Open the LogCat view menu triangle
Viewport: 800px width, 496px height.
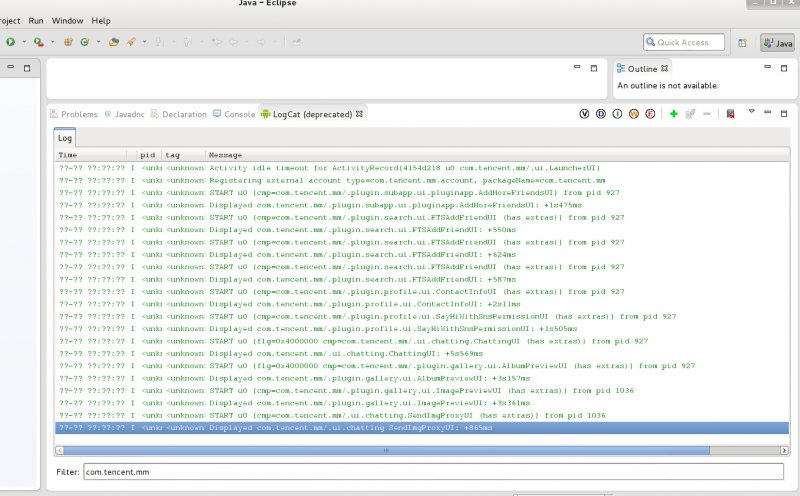point(751,111)
